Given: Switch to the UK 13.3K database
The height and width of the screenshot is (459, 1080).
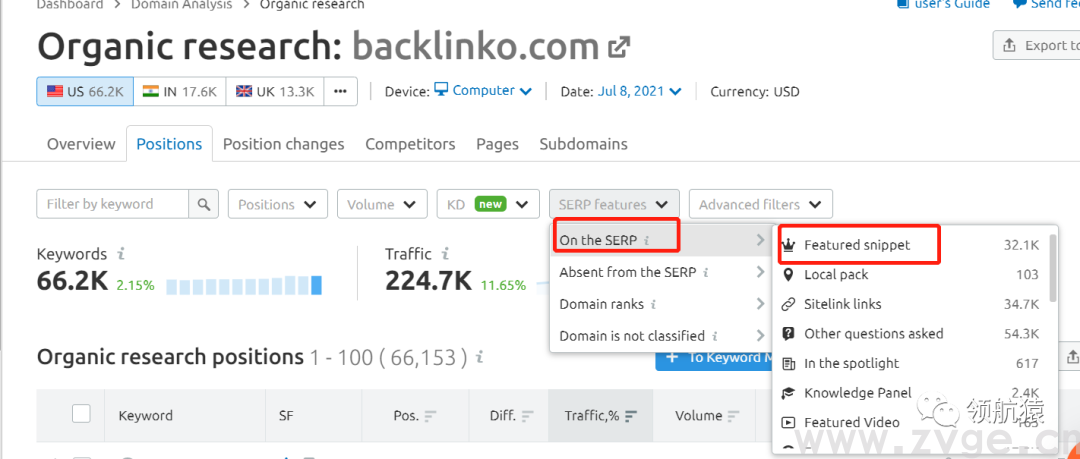Looking at the screenshot, I should click(275, 91).
